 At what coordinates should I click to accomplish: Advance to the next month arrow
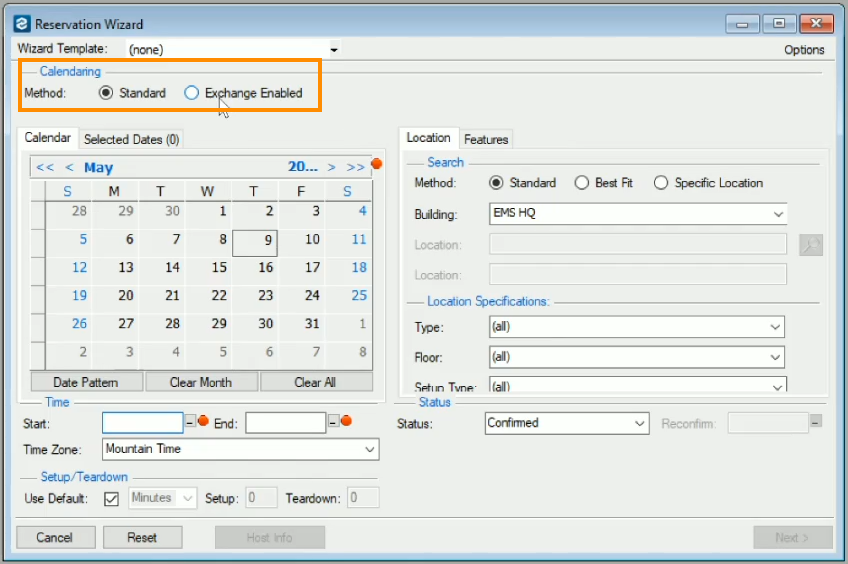pyautogui.click(x=332, y=167)
